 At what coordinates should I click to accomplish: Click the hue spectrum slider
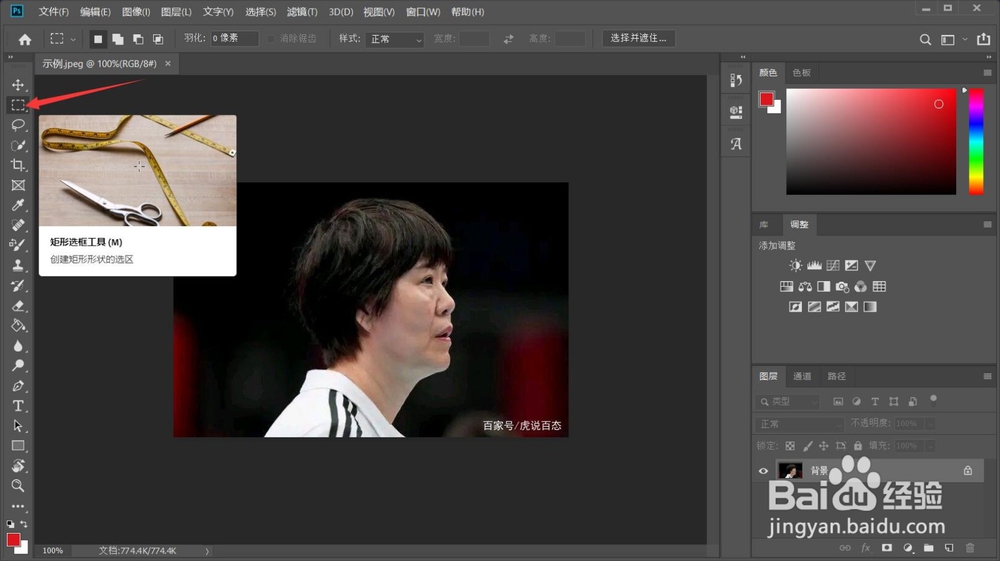pyautogui.click(x=976, y=142)
